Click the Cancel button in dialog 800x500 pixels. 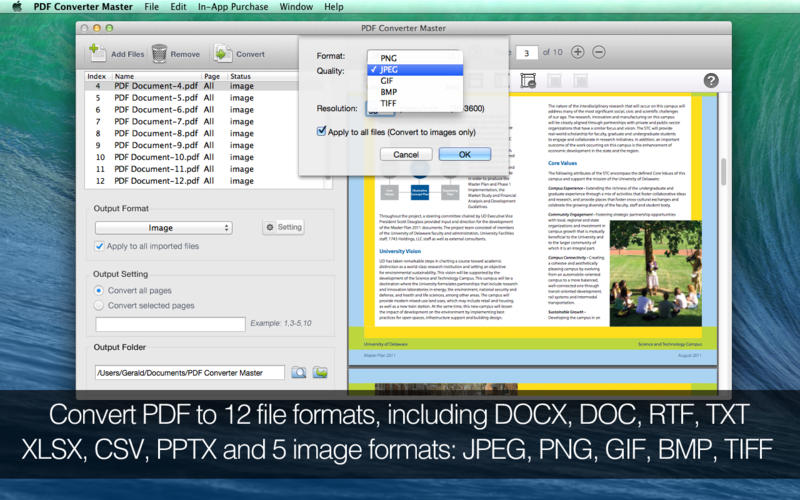(406, 154)
